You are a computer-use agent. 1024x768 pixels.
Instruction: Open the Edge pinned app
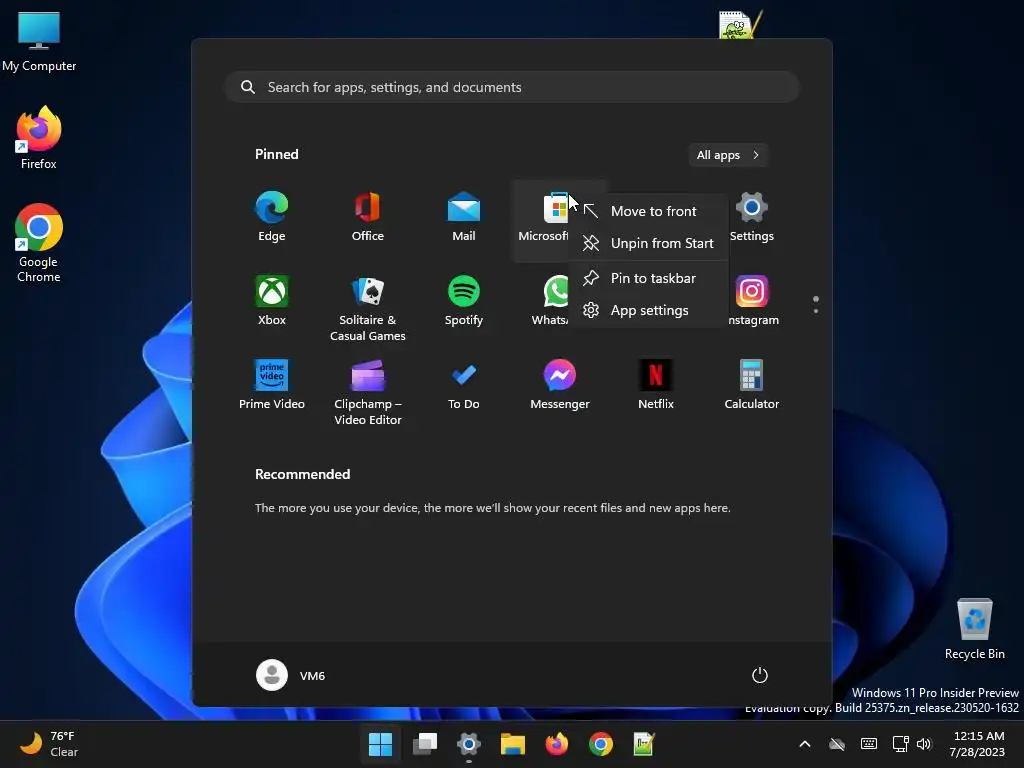point(272,217)
